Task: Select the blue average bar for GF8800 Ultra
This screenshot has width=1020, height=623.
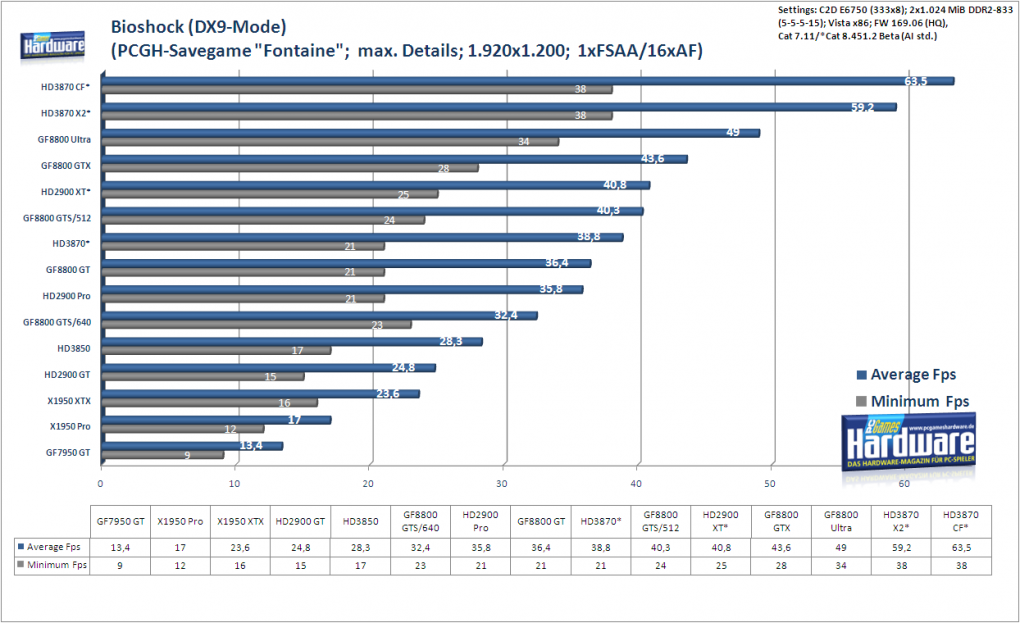Action: (x=431, y=133)
